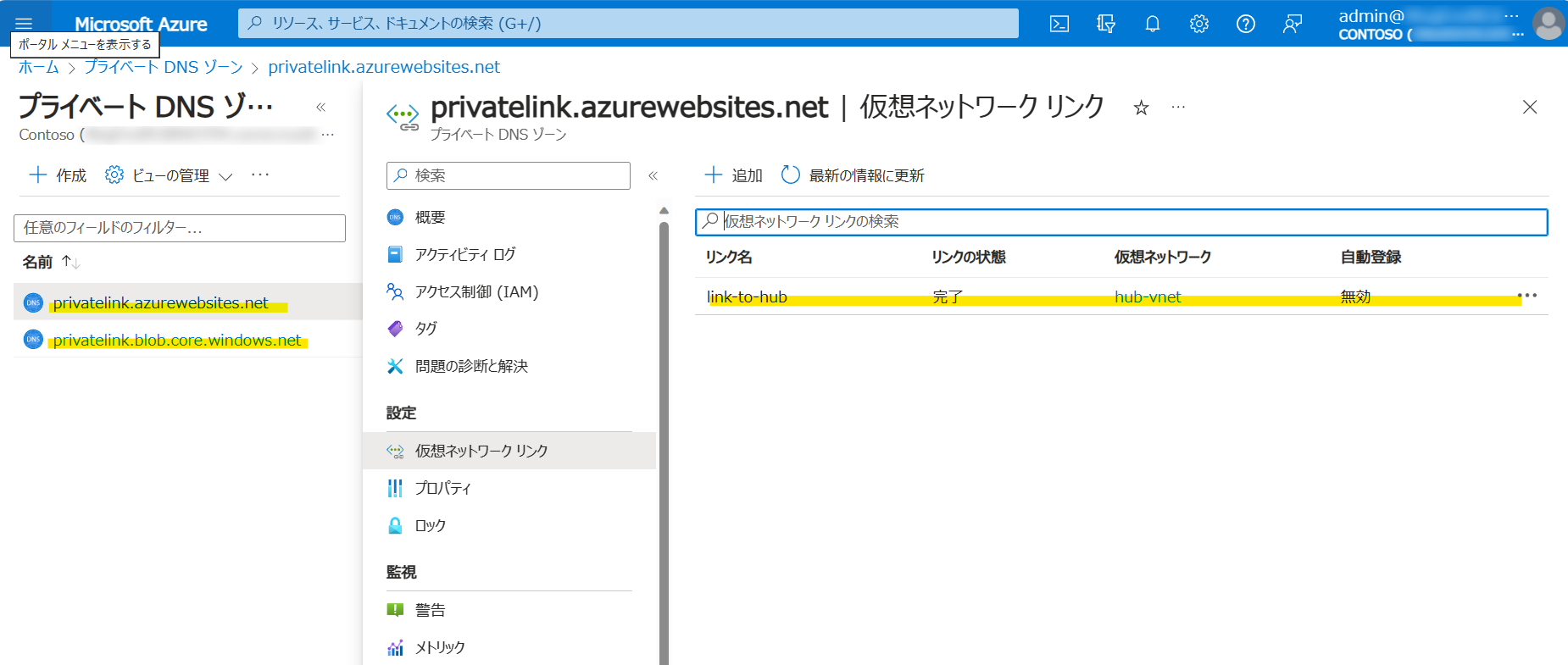The image size is (1568, 665).
Task: Favorite this page with the star icon
Action: (1142, 108)
